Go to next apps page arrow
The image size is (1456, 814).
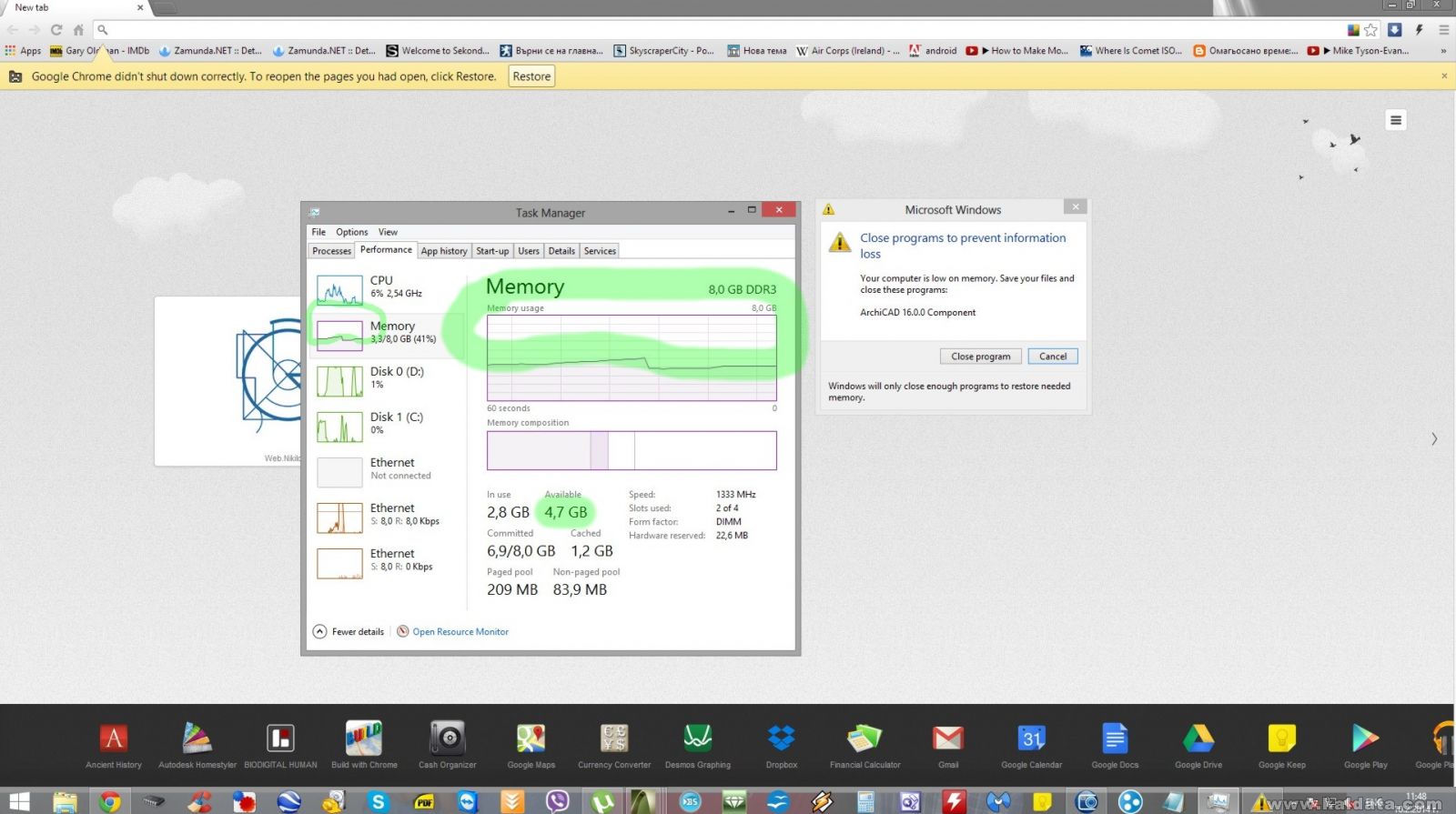pos(1434,439)
